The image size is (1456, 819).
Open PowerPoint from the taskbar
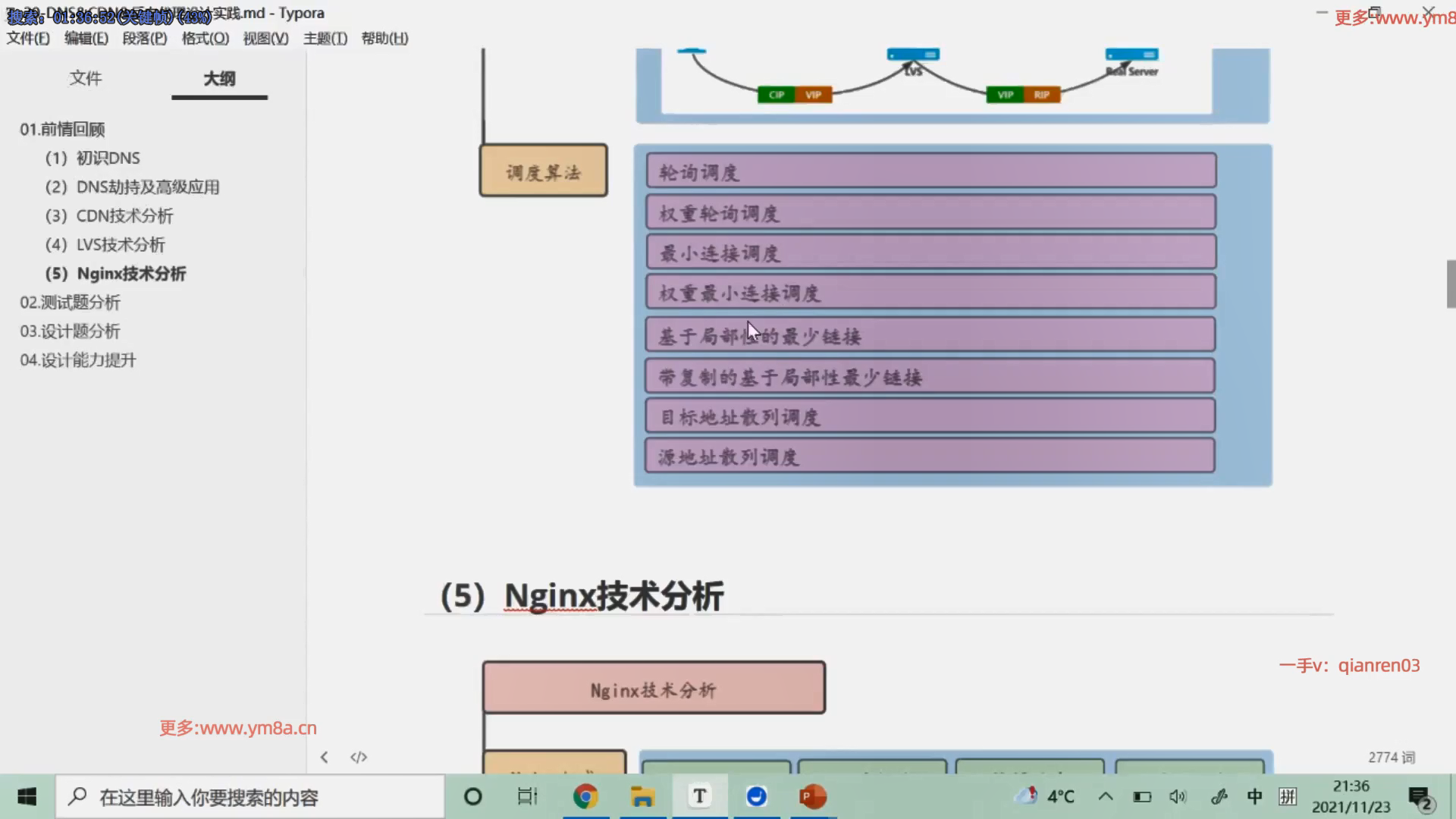point(812,796)
